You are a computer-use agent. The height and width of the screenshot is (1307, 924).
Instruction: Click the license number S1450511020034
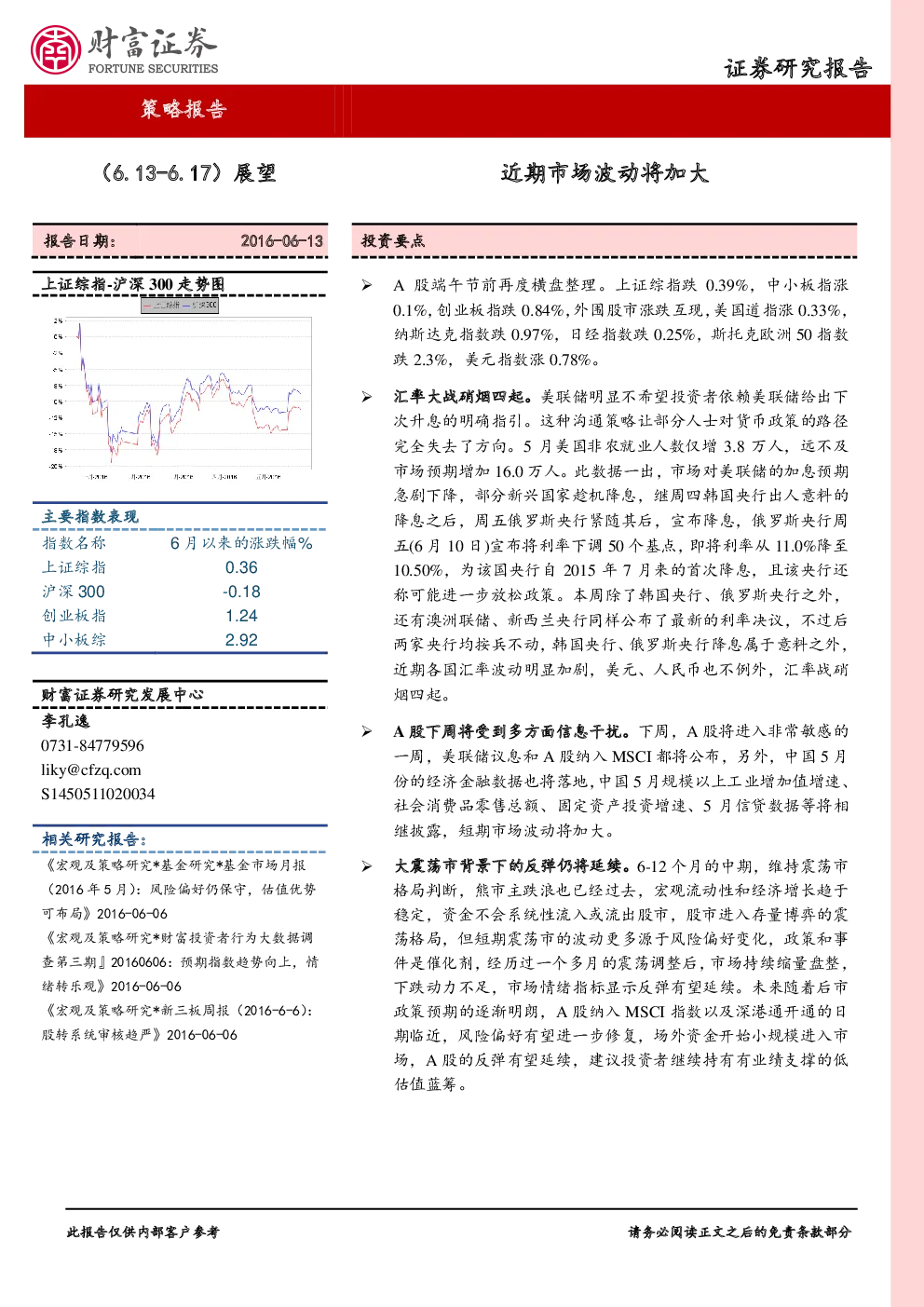[98, 794]
